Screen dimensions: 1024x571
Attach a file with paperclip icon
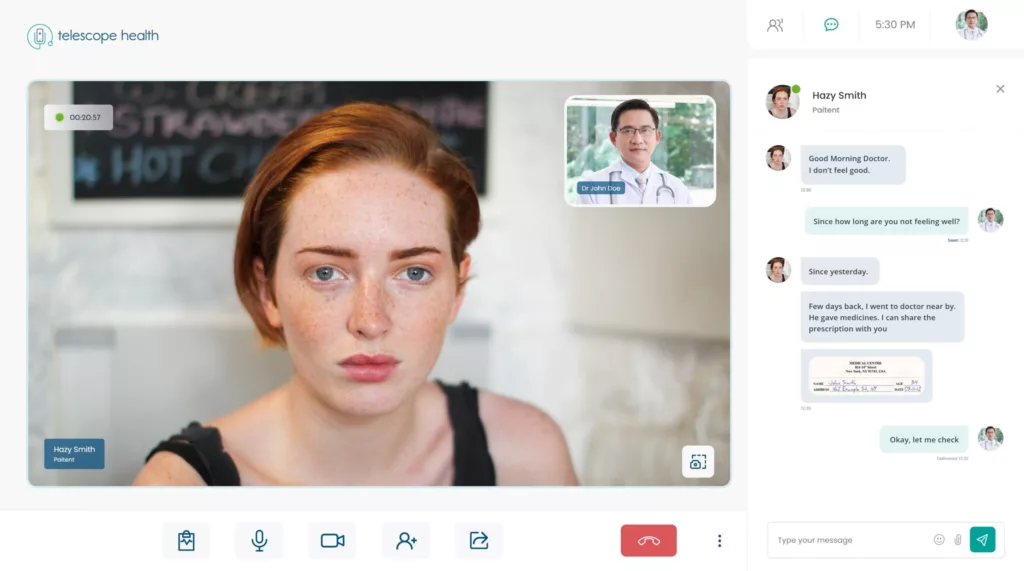[957, 540]
